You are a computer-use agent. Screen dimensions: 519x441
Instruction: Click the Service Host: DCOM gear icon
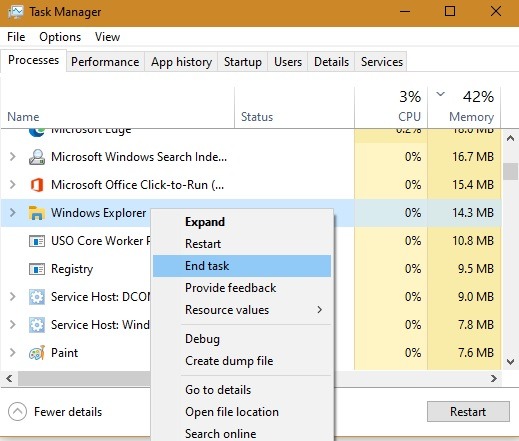click(x=37, y=297)
